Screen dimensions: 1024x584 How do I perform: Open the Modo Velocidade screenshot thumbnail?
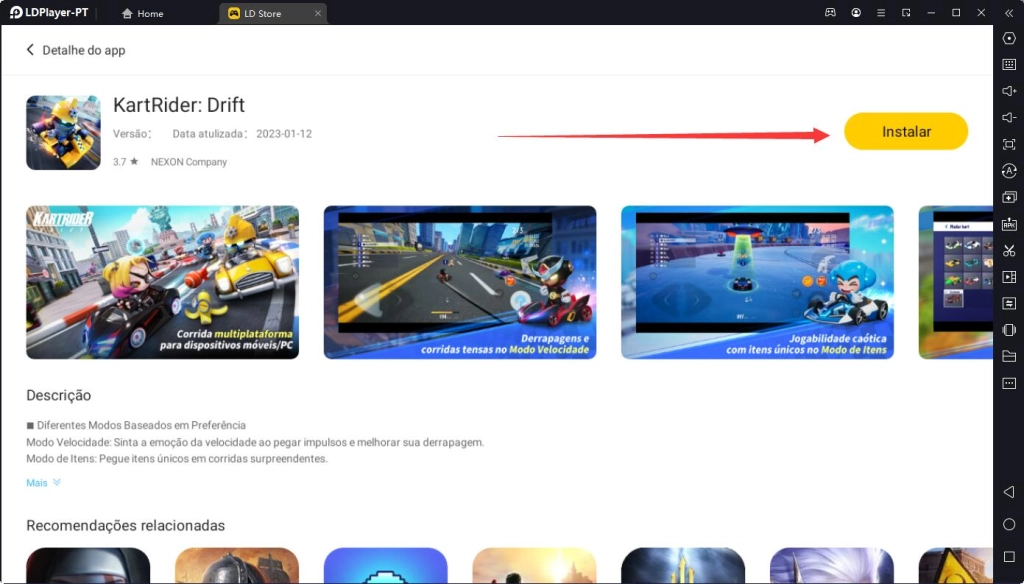pos(459,282)
